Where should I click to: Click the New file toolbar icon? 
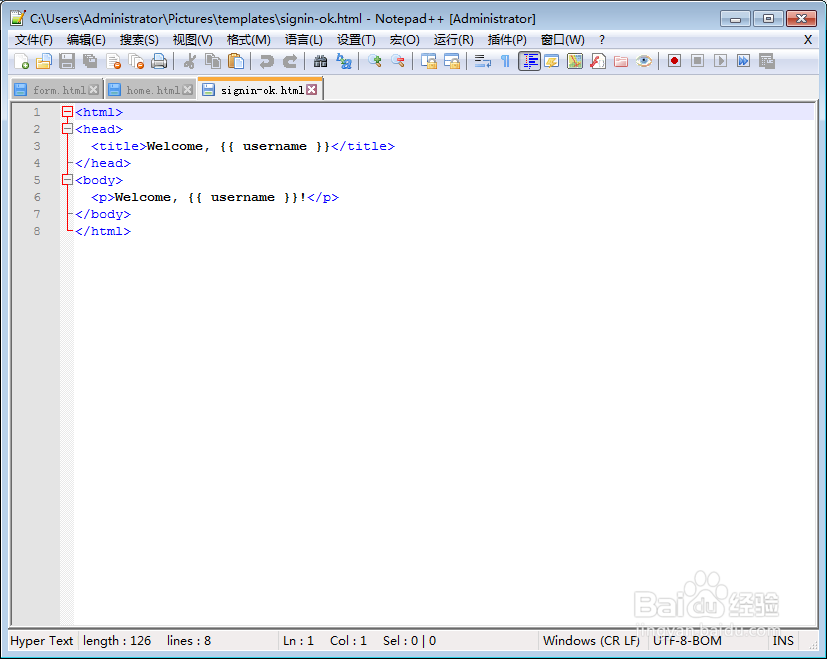pos(22,61)
